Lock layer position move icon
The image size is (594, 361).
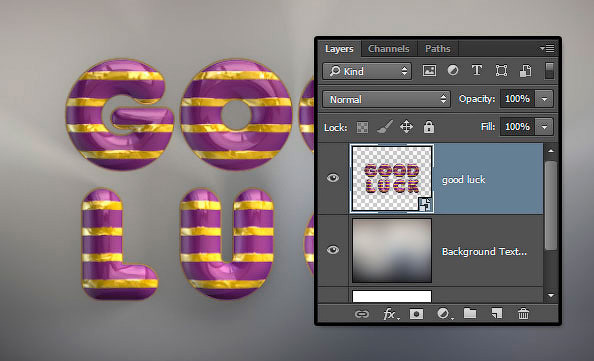pyautogui.click(x=406, y=127)
